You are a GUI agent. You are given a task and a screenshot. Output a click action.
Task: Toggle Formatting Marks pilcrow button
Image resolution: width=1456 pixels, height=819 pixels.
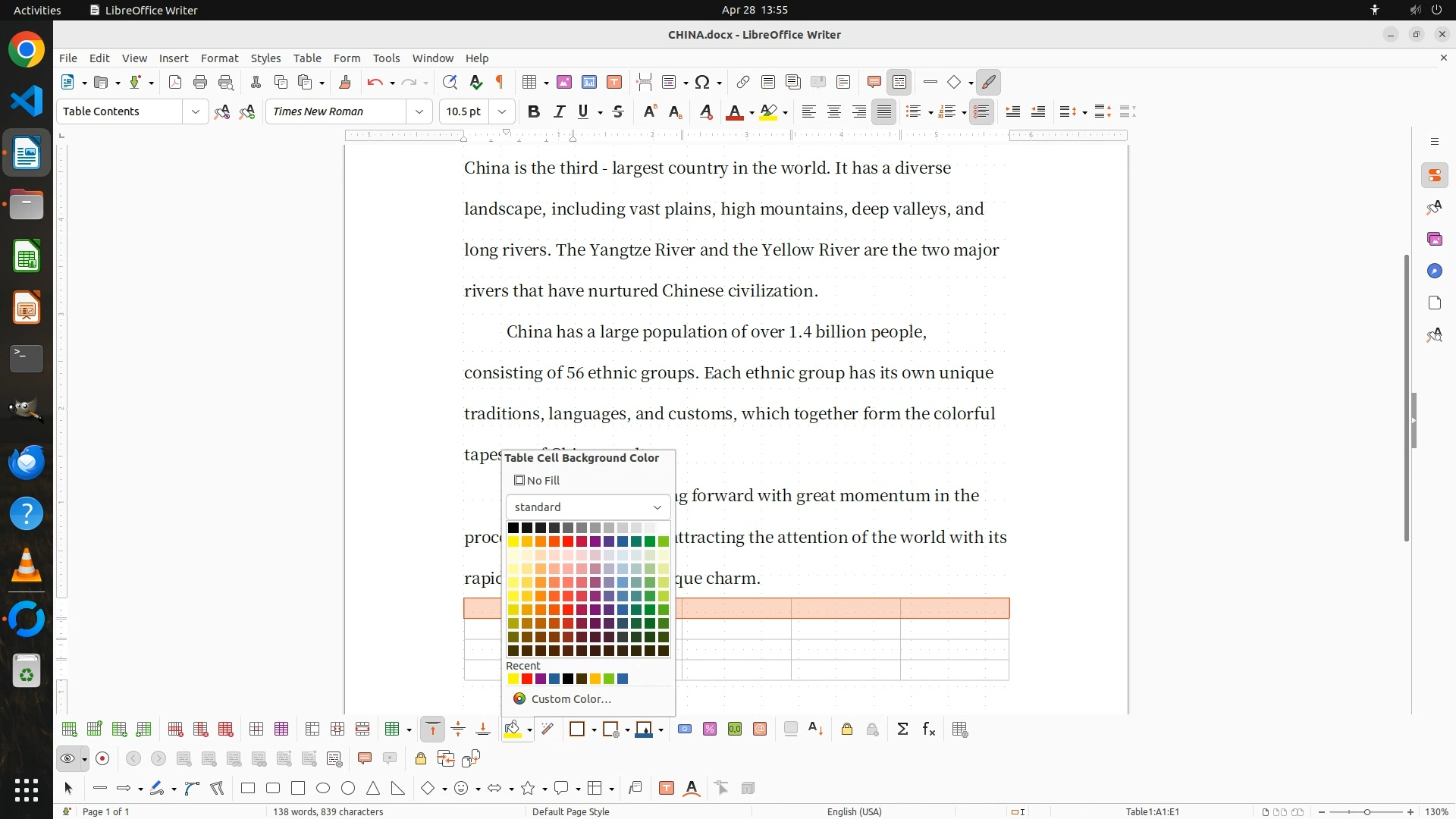pyautogui.click(x=500, y=82)
